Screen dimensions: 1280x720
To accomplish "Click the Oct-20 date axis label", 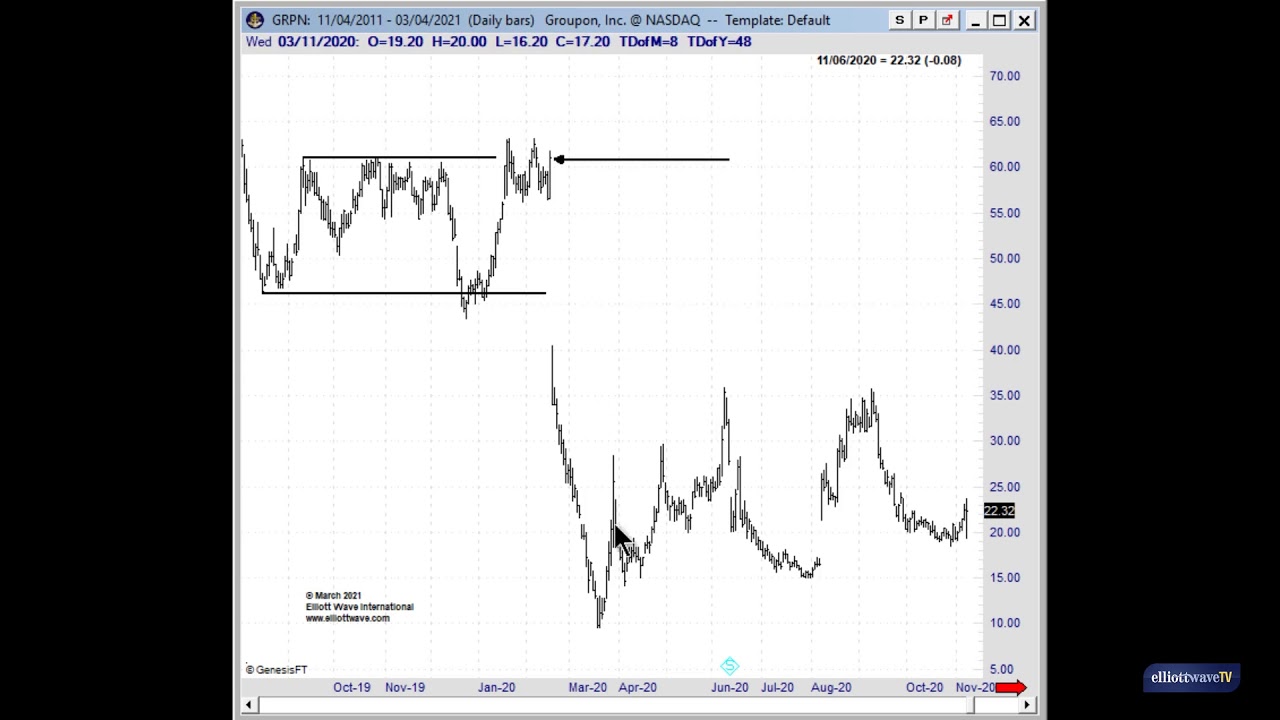I will [924, 687].
